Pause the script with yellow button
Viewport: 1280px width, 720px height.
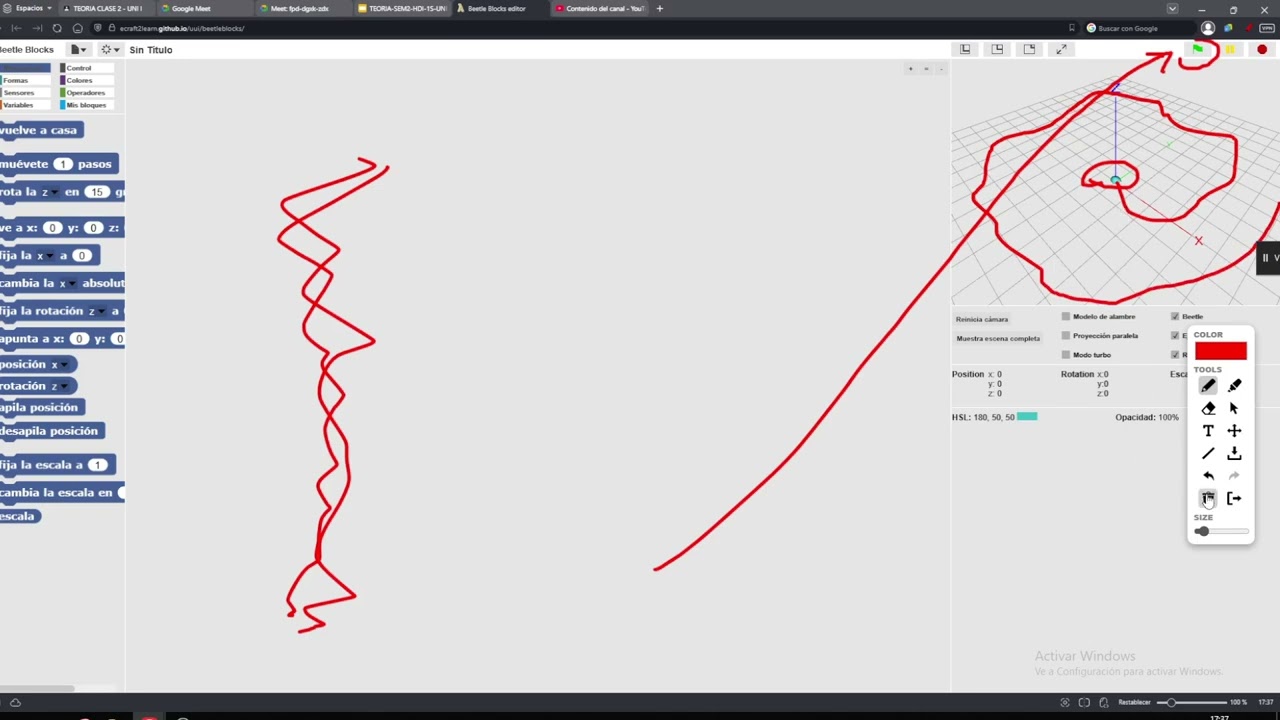1230,49
